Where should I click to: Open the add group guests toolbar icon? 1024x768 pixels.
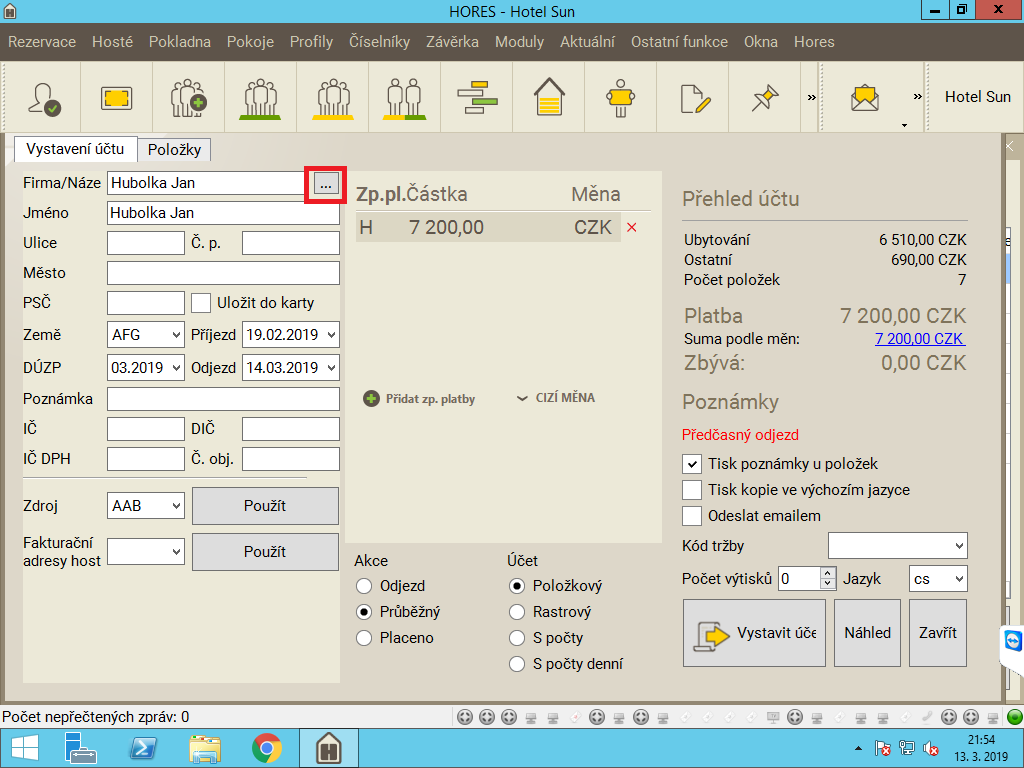coord(188,98)
